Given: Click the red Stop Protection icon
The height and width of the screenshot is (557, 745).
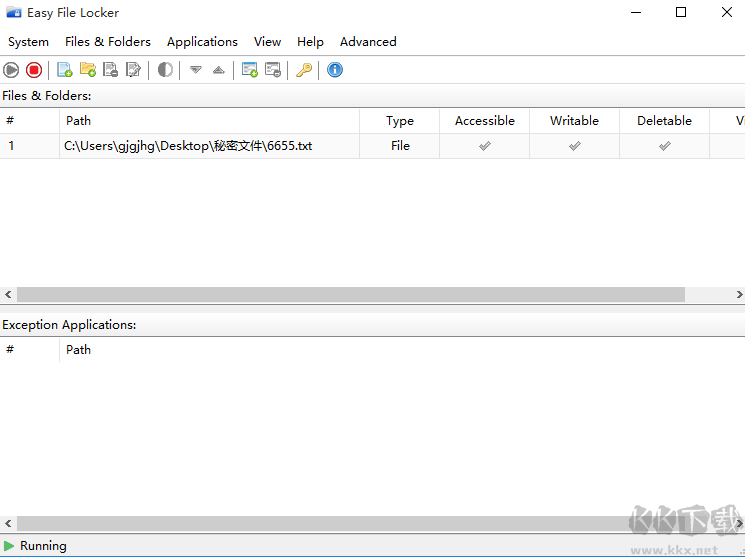Looking at the screenshot, I should pyautogui.click(x=34, y=70).
